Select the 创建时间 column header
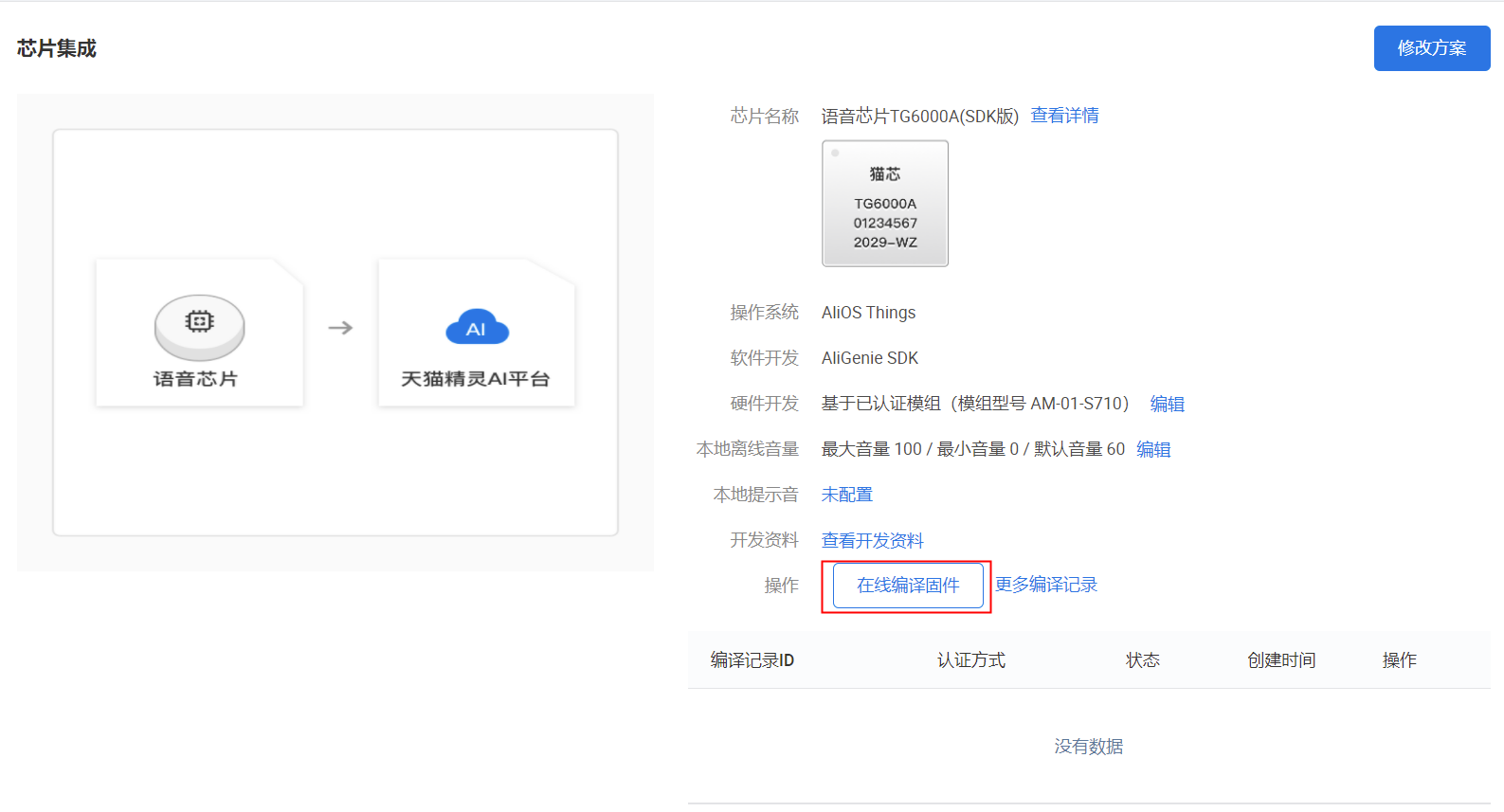 coord(1281,660)
